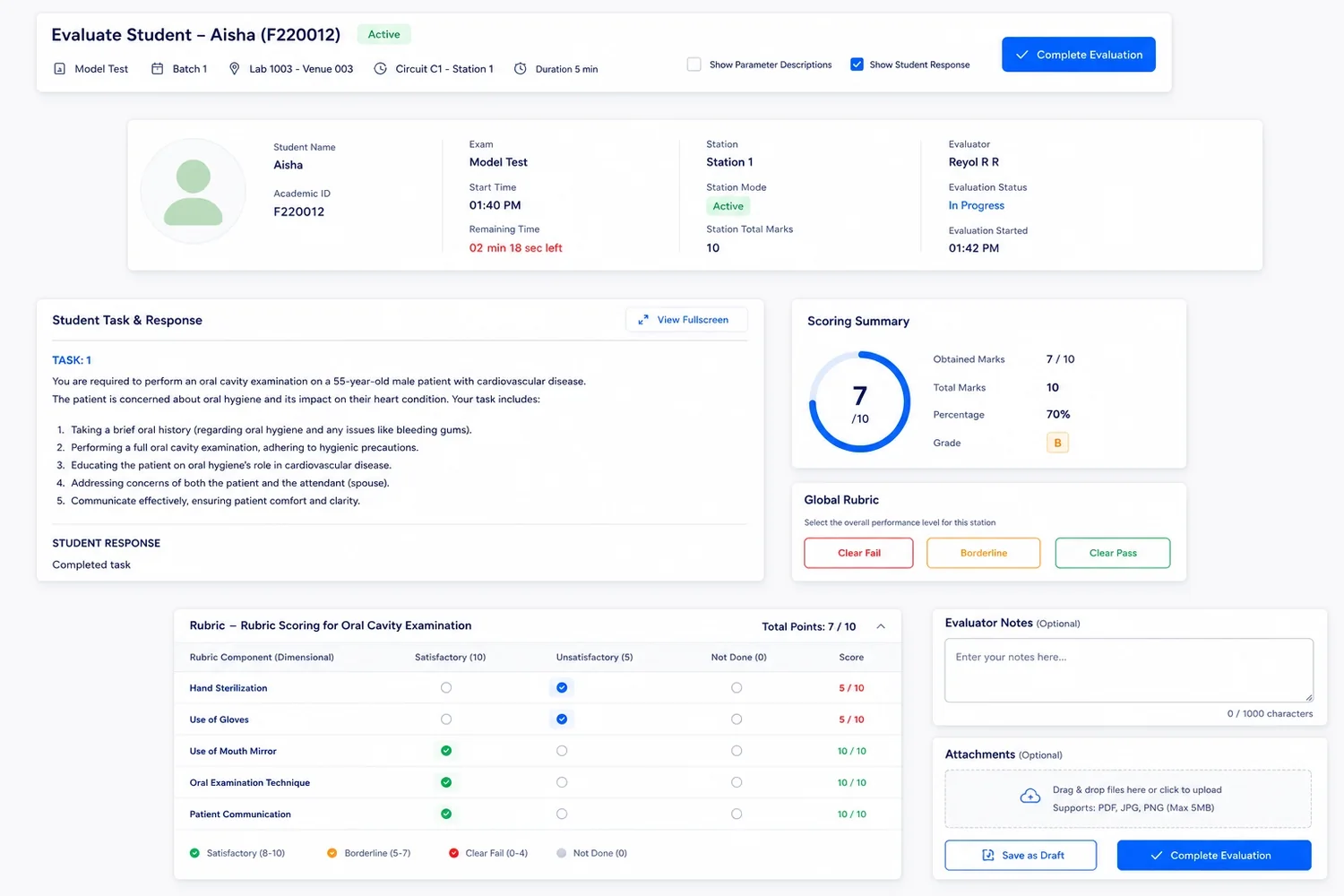
Task: Open the View Fullscreen button
Action: click(x=686, y=320)
